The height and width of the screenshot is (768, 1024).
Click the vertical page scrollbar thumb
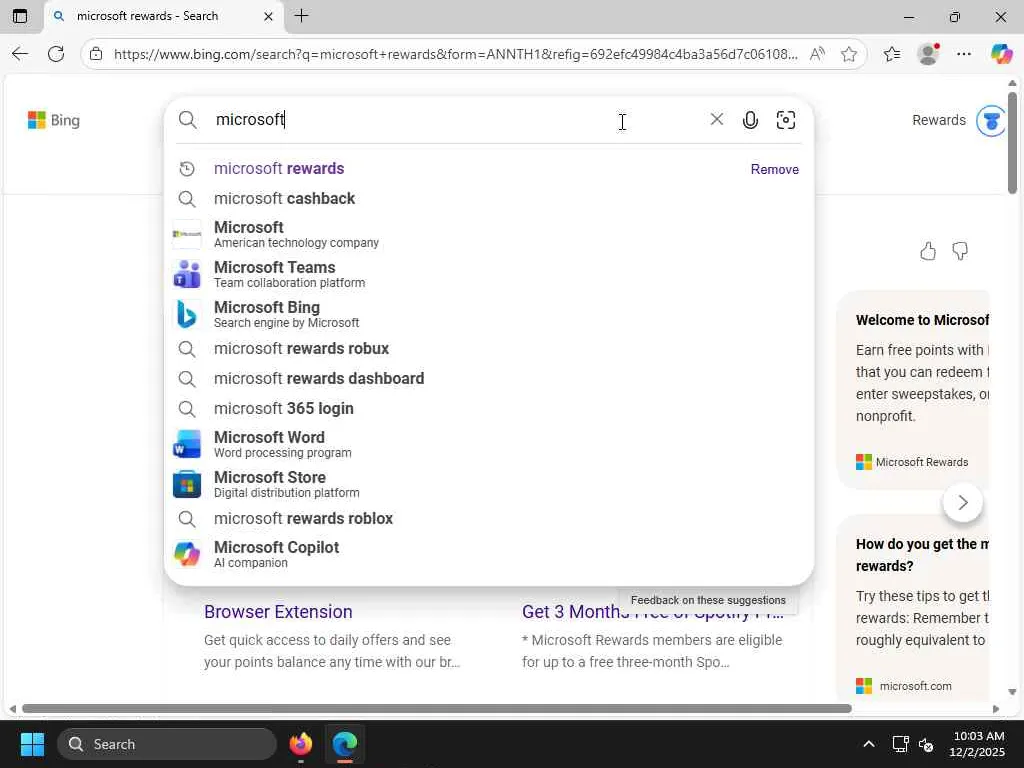(1012, 143)
